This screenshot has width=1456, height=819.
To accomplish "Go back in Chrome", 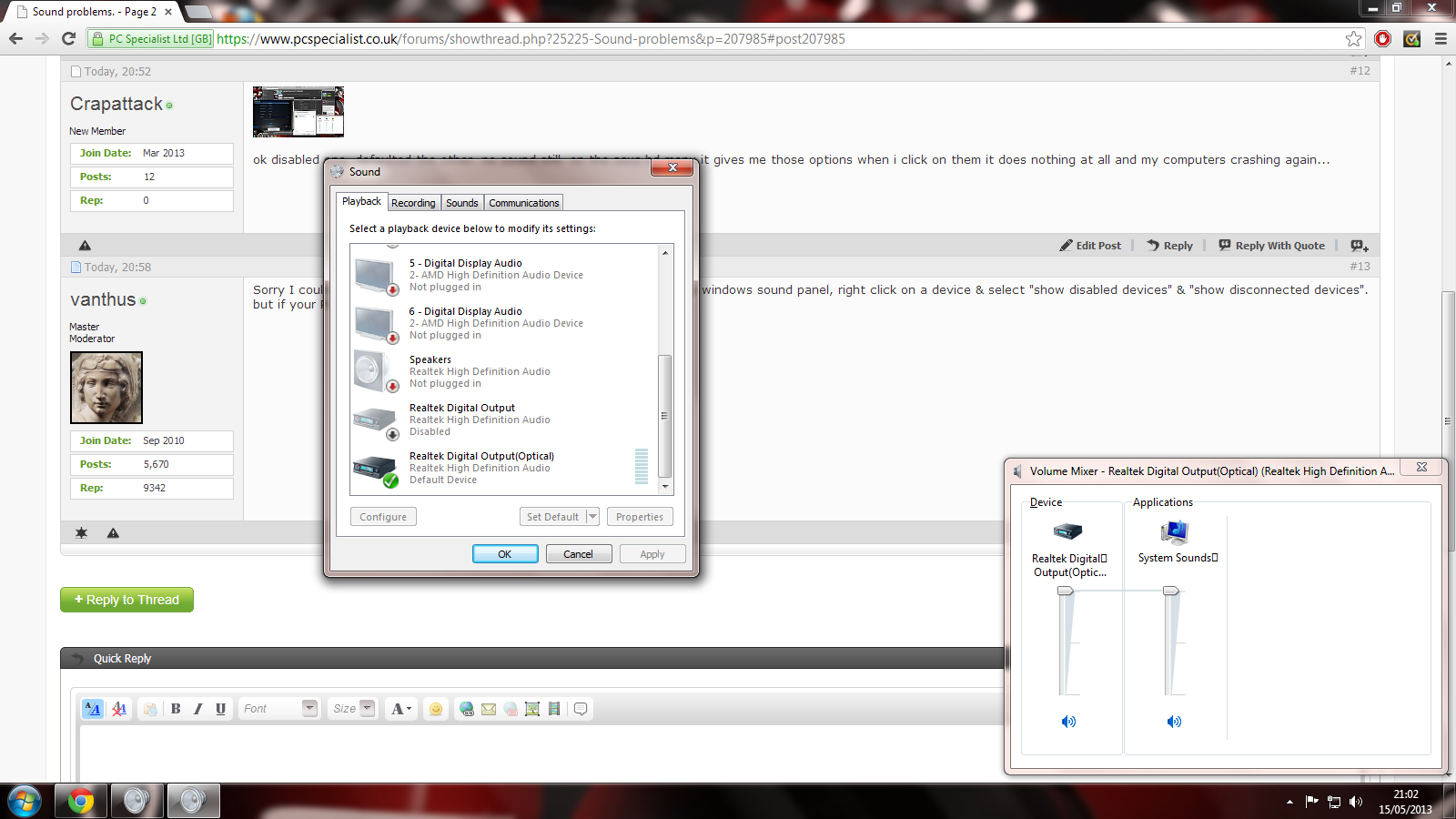I will [15, 38].
